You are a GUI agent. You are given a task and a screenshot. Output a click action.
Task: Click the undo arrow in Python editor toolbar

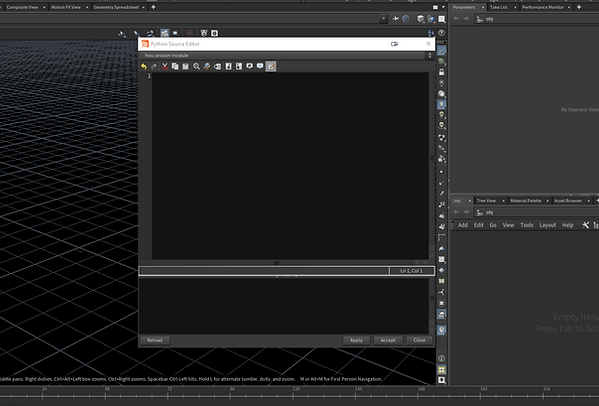(x=144, y=66)
